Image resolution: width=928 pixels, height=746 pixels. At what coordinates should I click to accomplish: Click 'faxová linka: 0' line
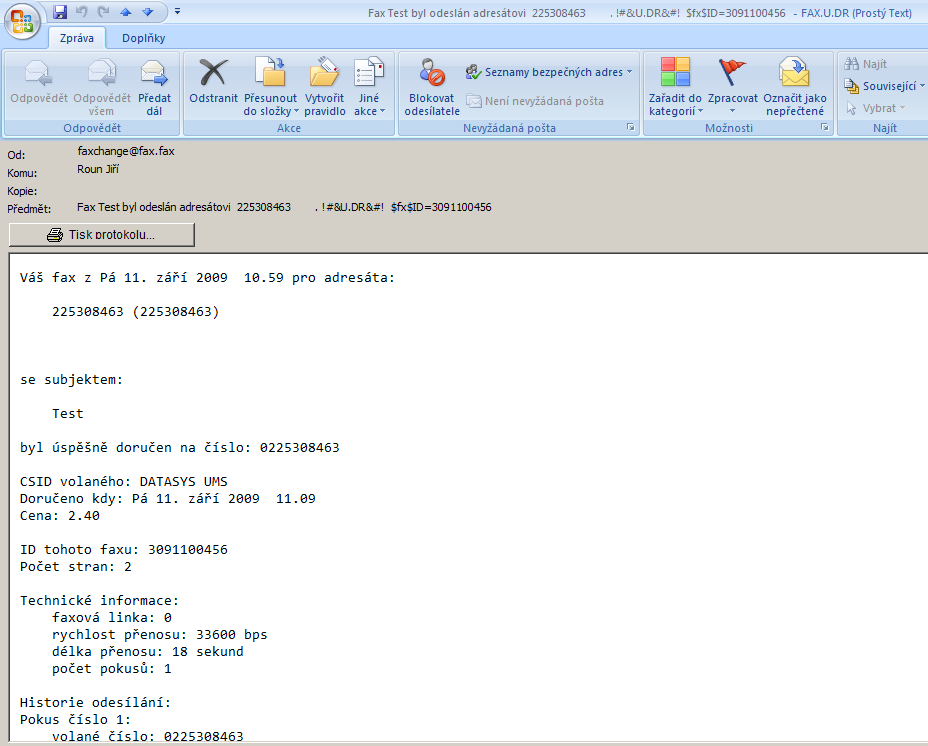point(112,618)
